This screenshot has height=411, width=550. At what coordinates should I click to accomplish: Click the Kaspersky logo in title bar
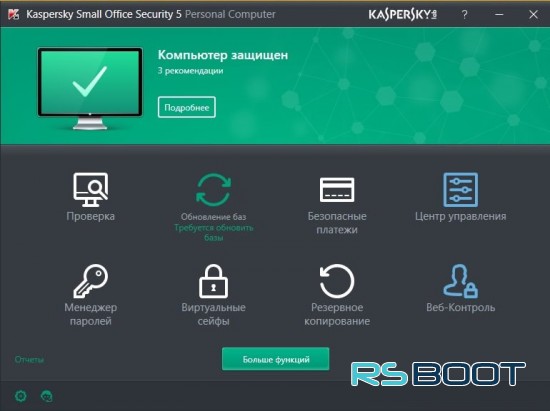[x=402, y=14]
